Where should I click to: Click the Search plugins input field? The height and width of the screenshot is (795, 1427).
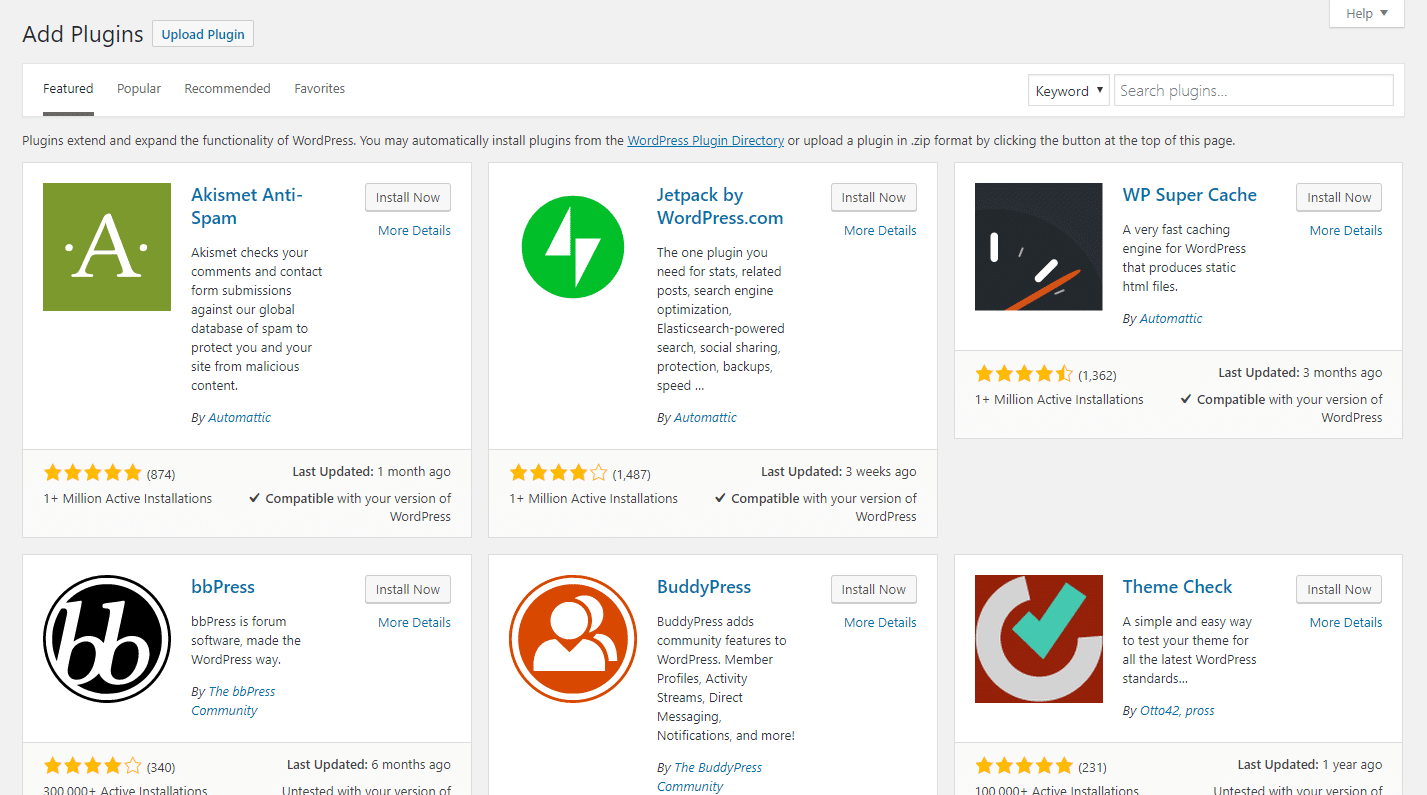pos(1253,90)
